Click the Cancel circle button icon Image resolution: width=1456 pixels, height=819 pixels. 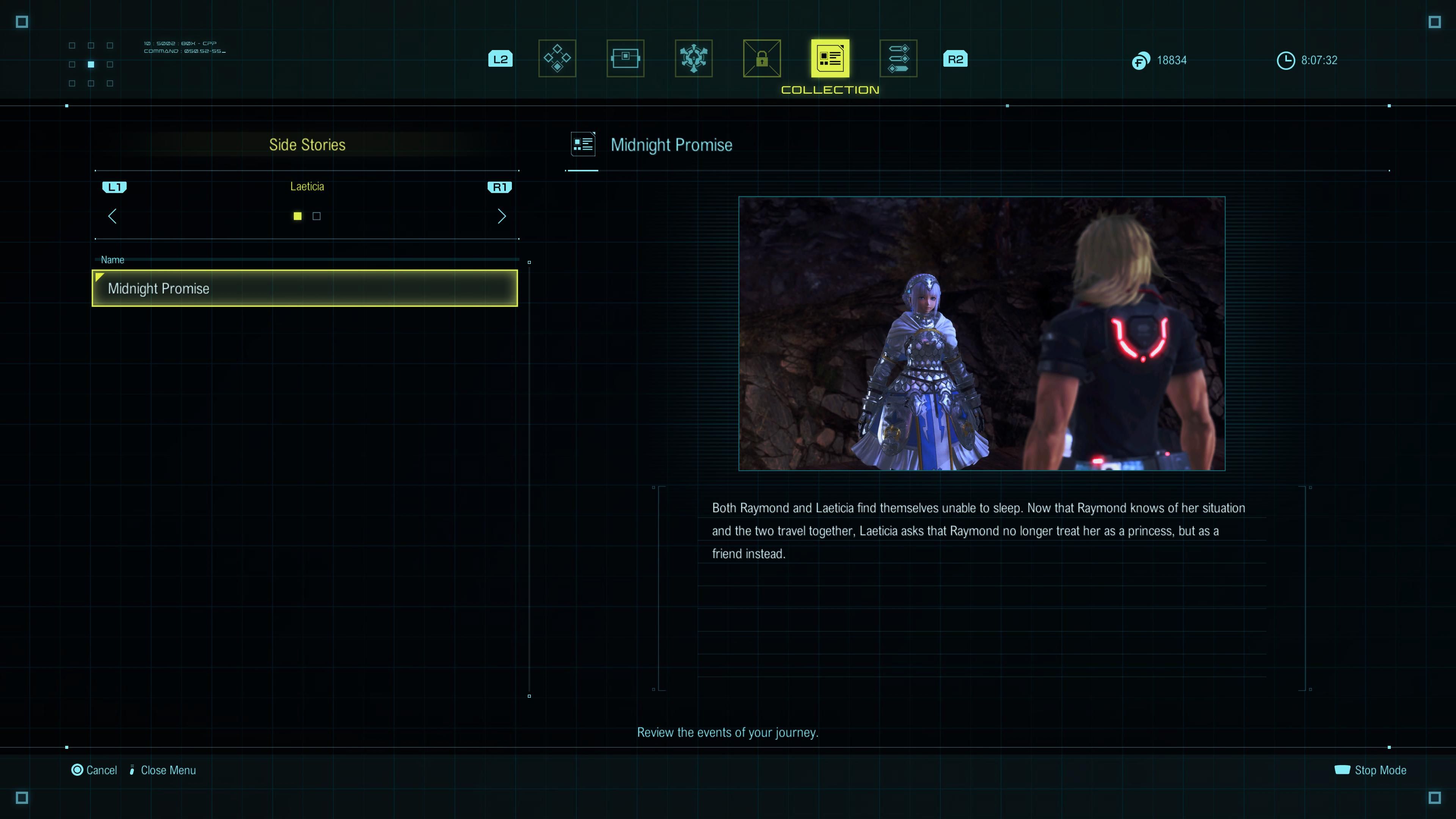77,770
